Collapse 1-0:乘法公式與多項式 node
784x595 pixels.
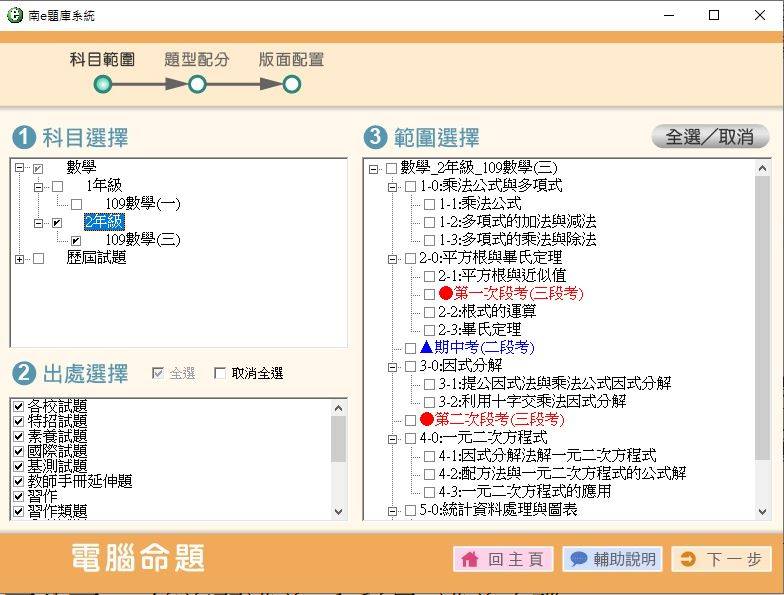(x=392, y=187)
